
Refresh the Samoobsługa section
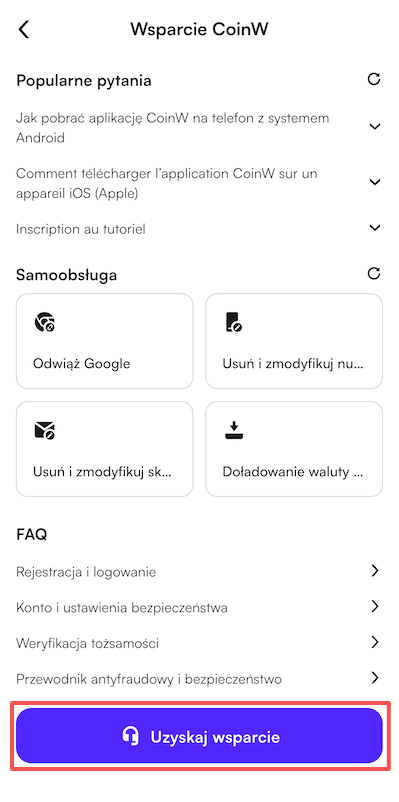[x=374, y=274]
